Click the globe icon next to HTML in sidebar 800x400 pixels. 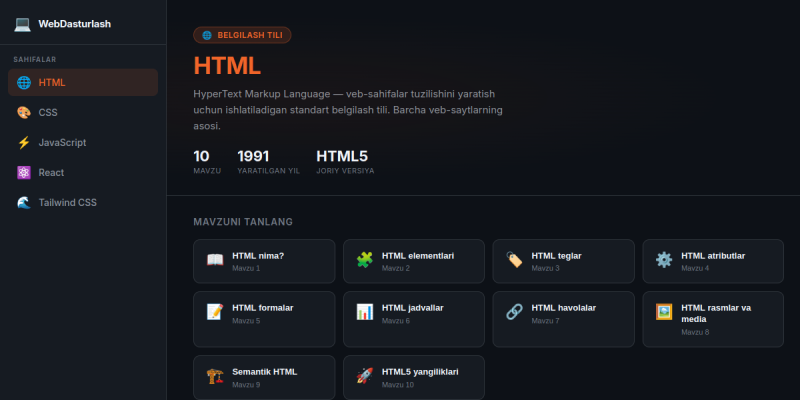tap(23, 83)
